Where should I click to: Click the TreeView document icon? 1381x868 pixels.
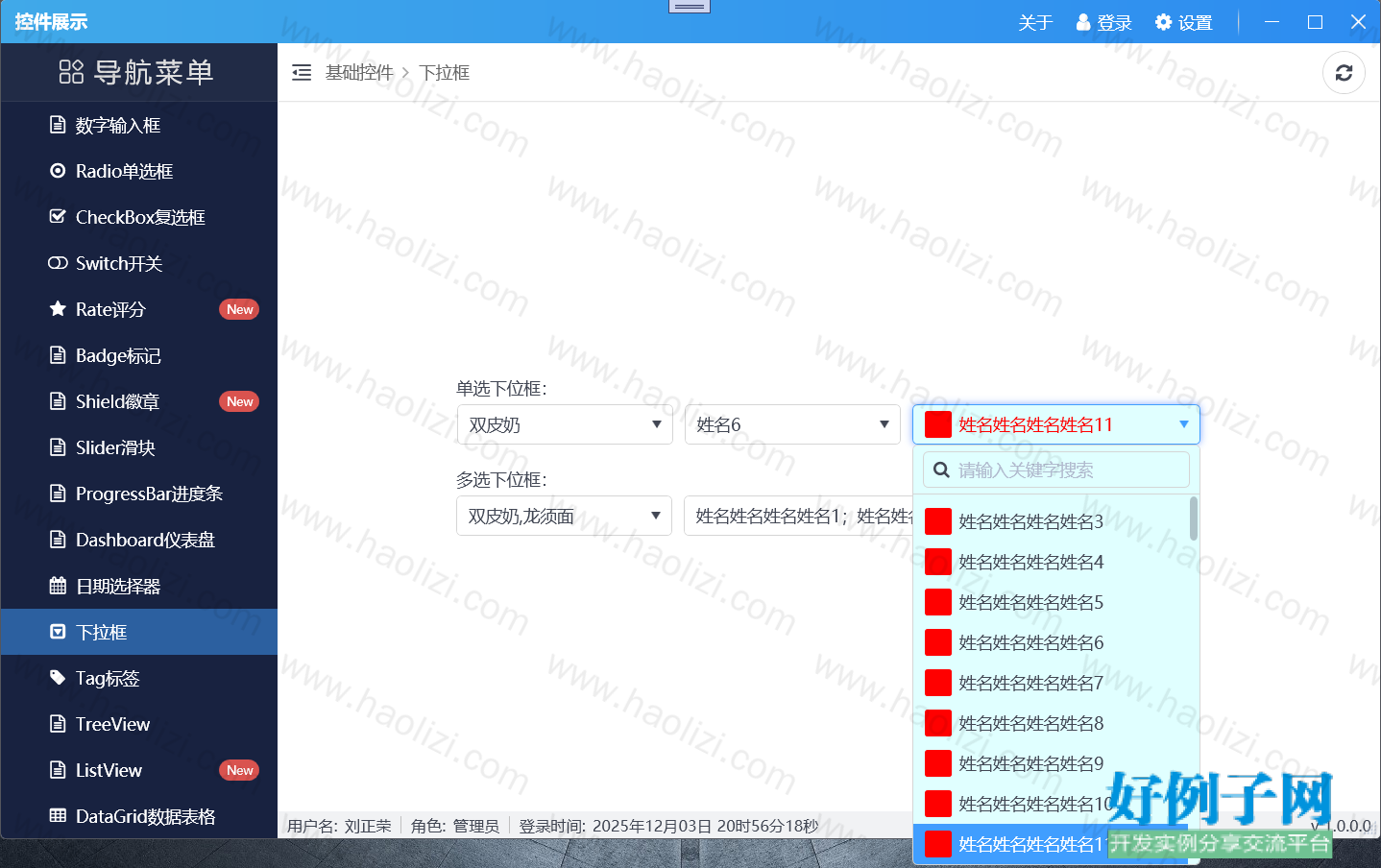tap(58, 724)
